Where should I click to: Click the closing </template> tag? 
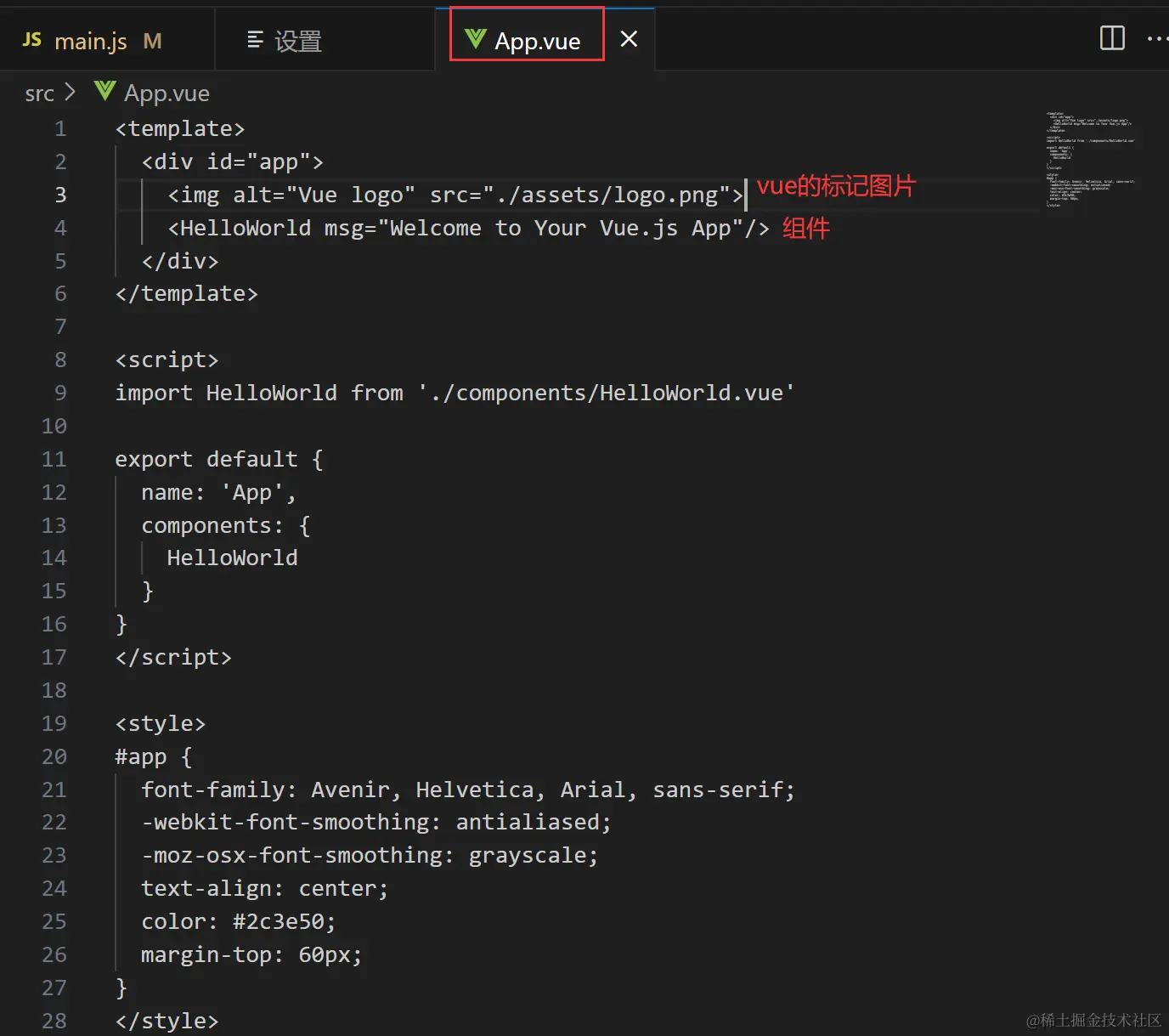pos(186,294)
